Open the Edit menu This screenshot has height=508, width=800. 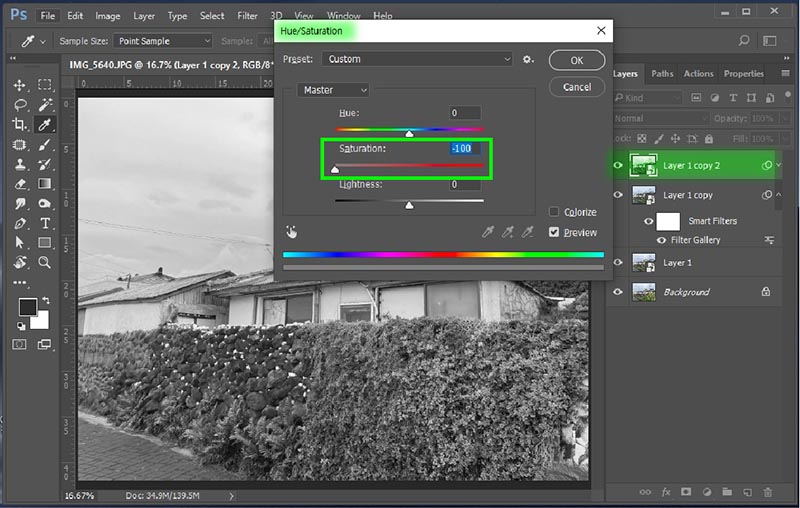coord(75,16)
